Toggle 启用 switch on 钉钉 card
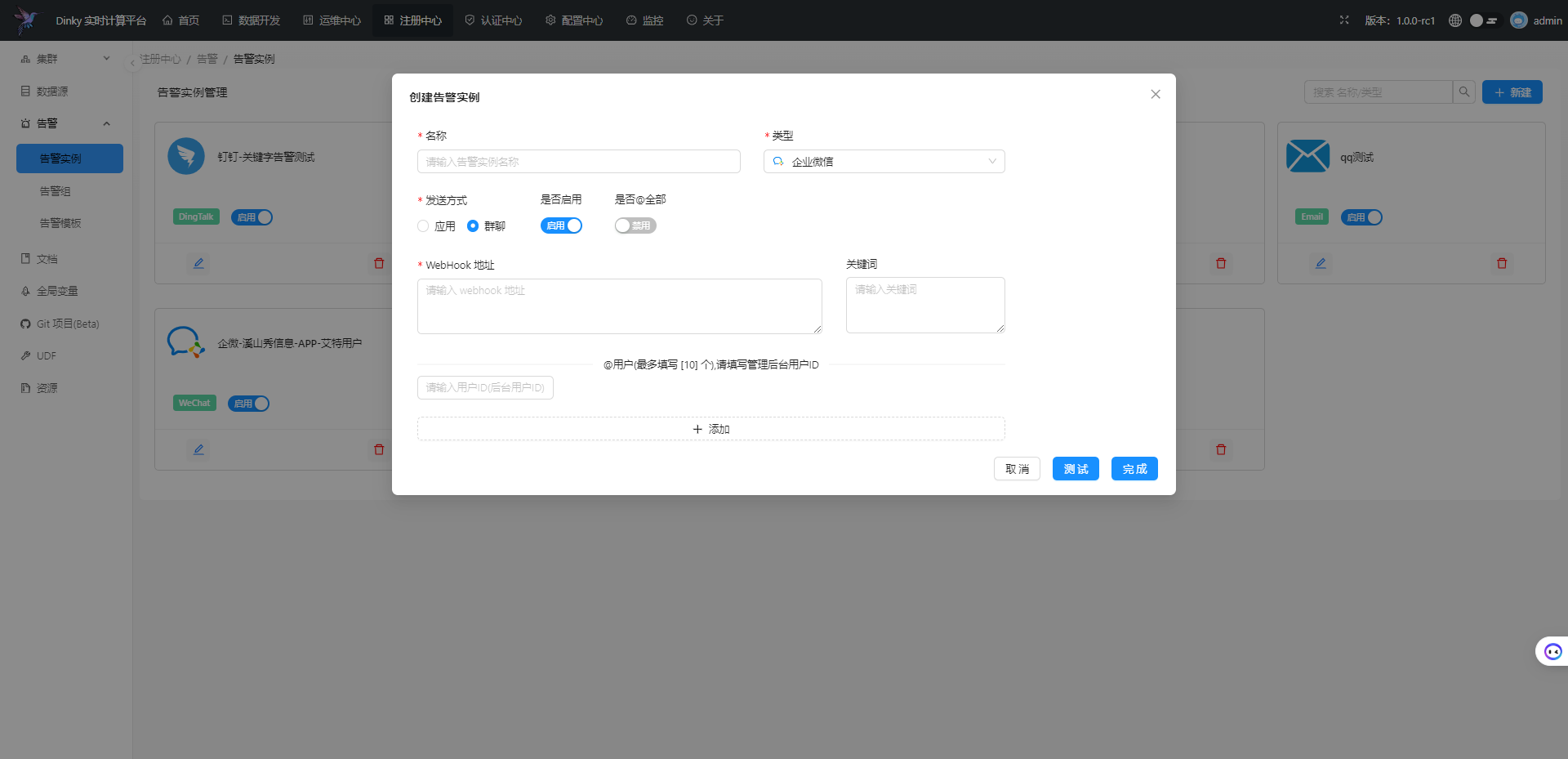Image resolution: width=1568 pixels, height=759 pixels. (252, 217)
